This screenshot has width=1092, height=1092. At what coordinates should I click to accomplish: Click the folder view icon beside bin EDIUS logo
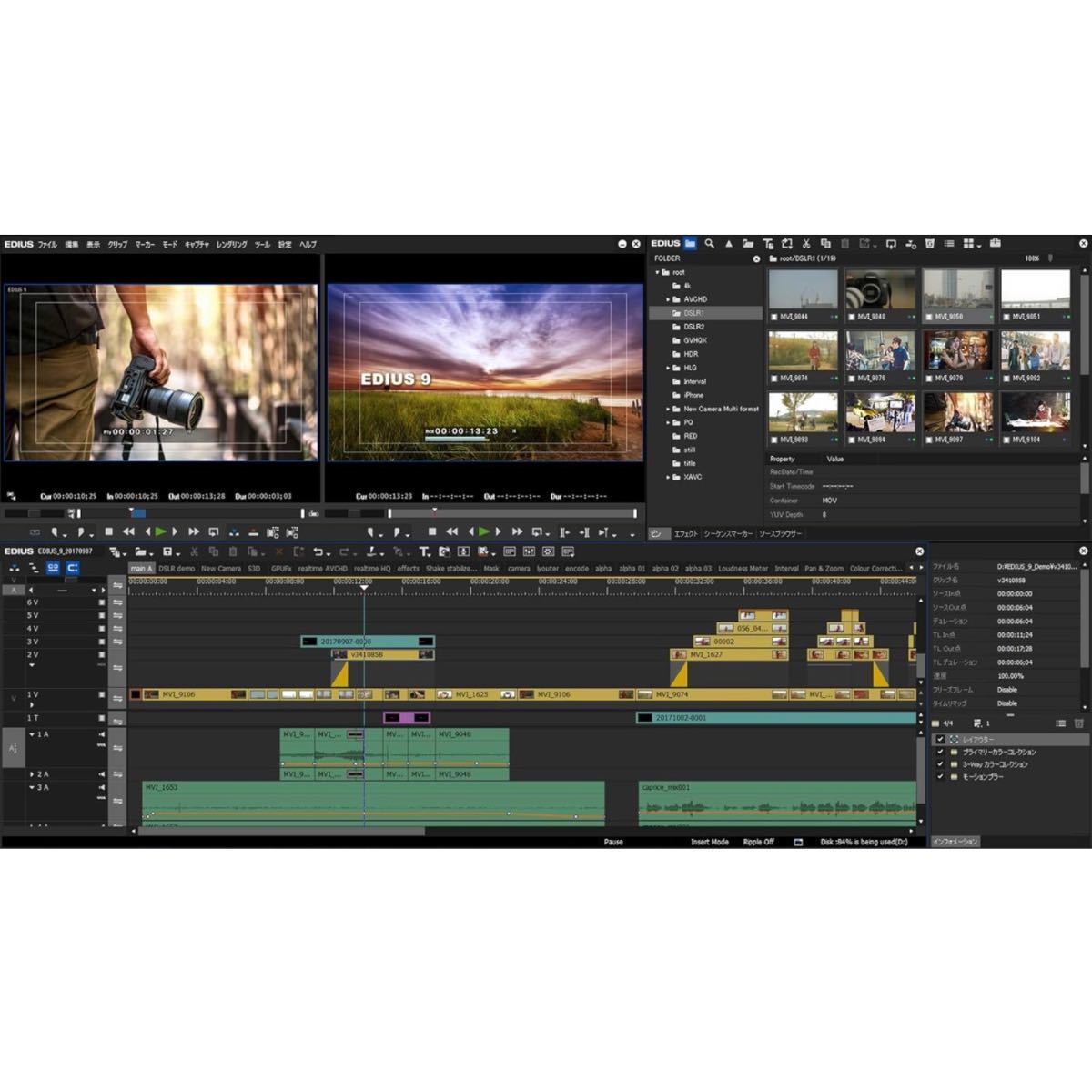[x=691, y=244]
